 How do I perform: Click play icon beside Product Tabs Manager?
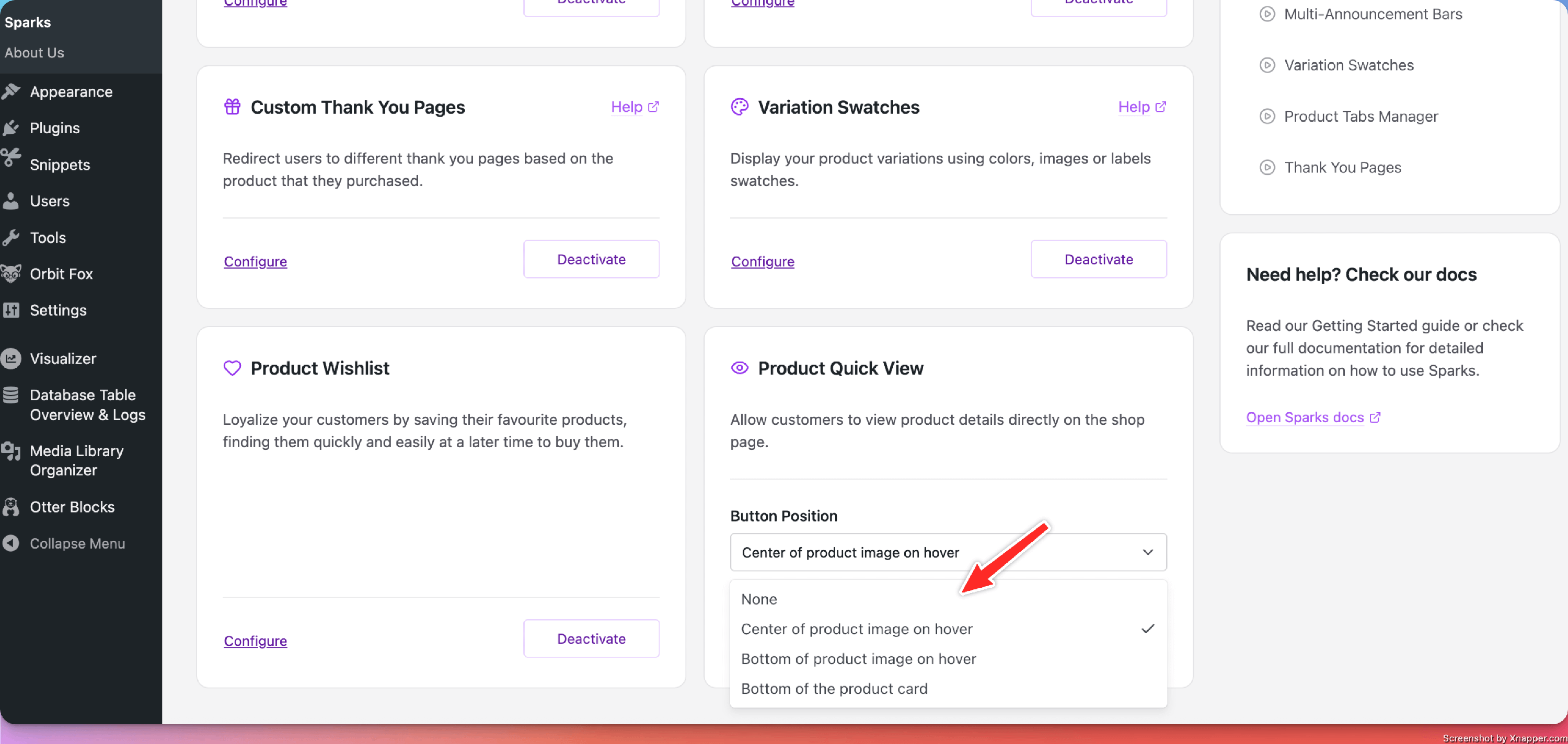coord(1267,116)
